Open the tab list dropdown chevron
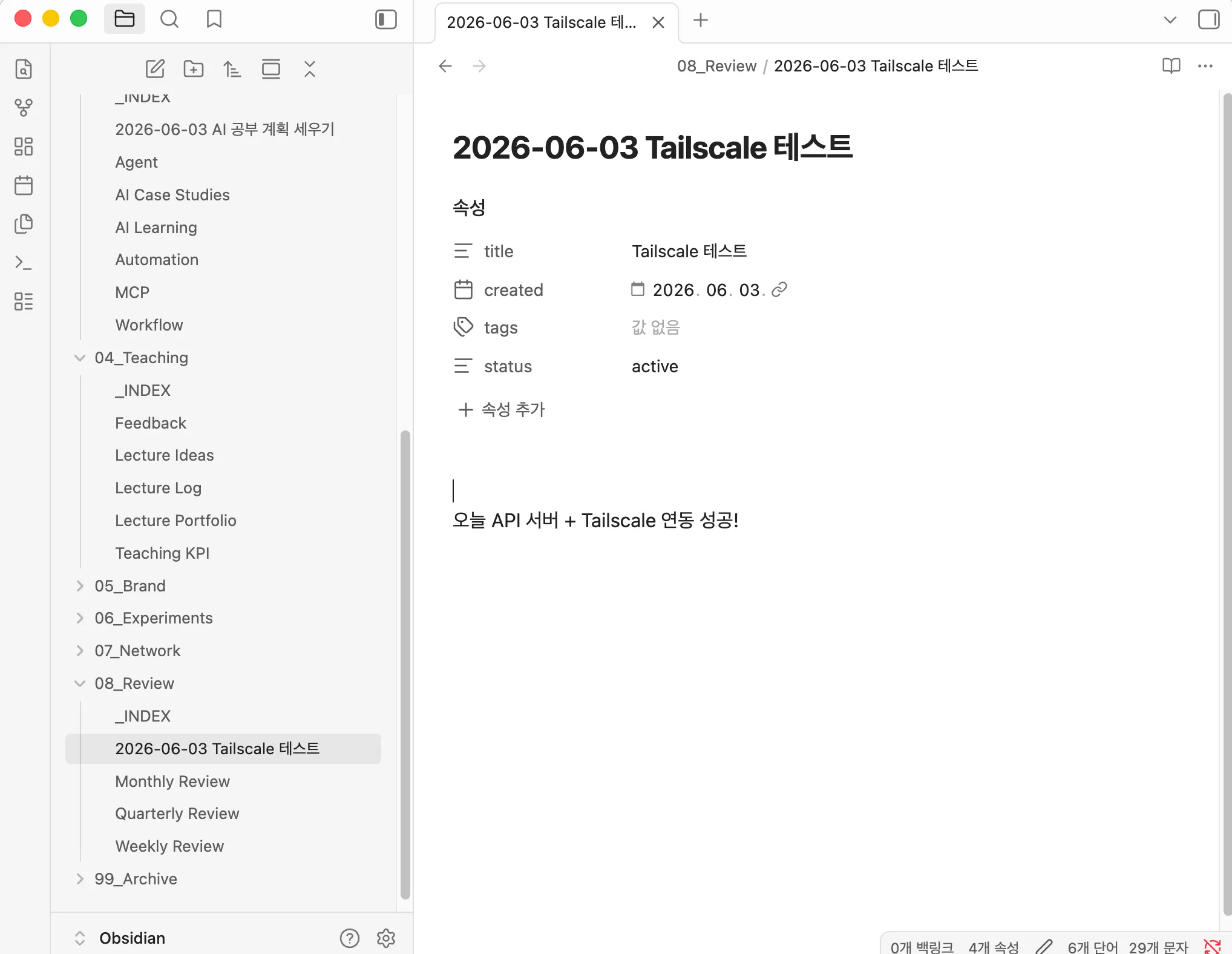 click(x=1170, y=20)
